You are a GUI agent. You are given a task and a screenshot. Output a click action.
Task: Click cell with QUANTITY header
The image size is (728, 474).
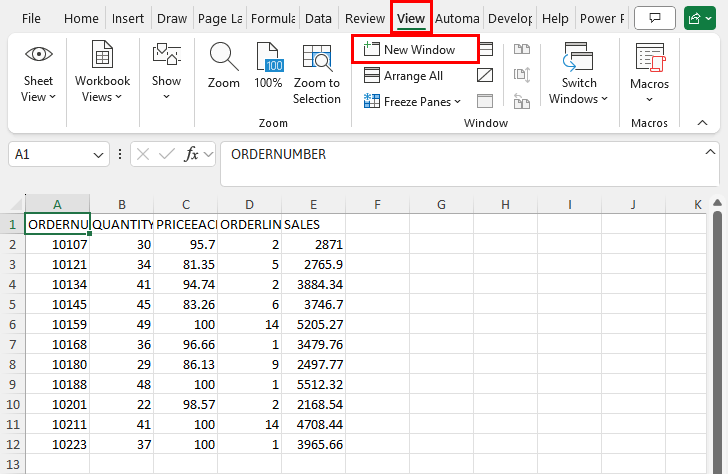click(122, 224)
